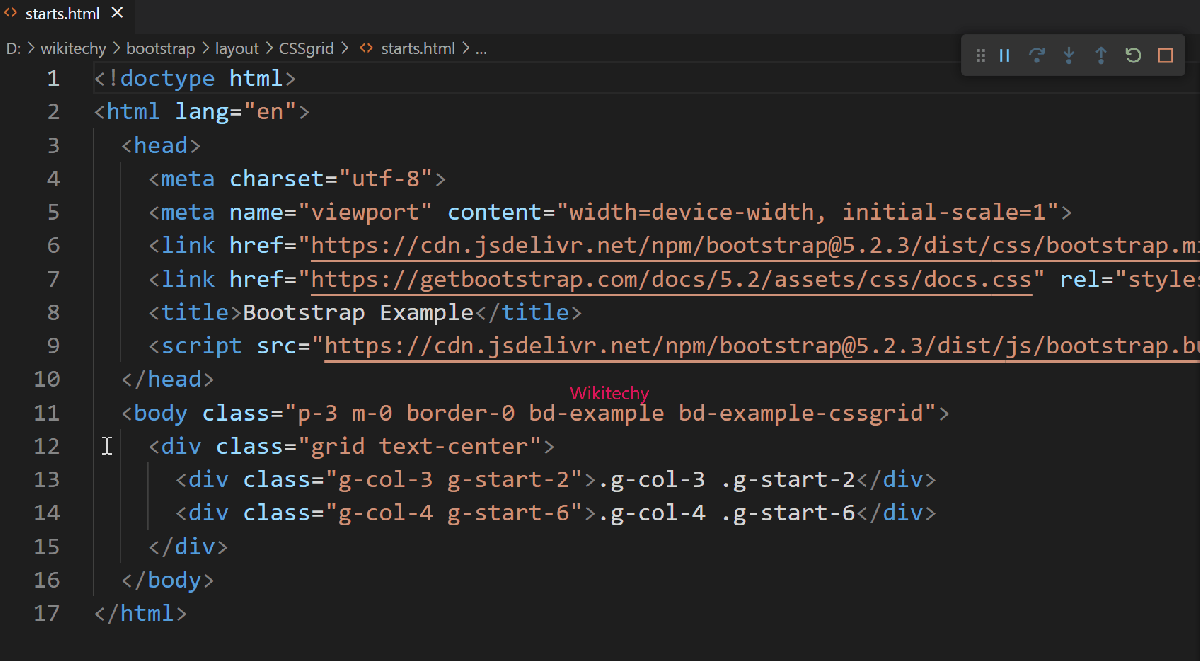The height and width of the screenshot is (661, 1200).
Task: Open the bootstrap bundle script link
Action: 750,345
